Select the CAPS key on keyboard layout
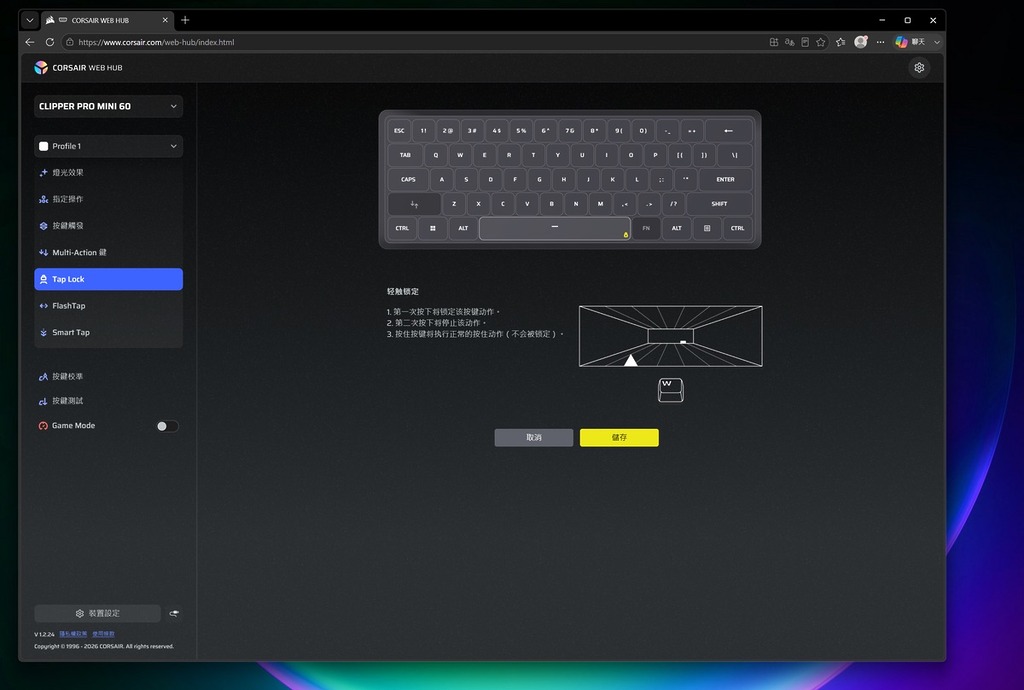Viewport: 1024px width, 690px height. tap(408, 180)
